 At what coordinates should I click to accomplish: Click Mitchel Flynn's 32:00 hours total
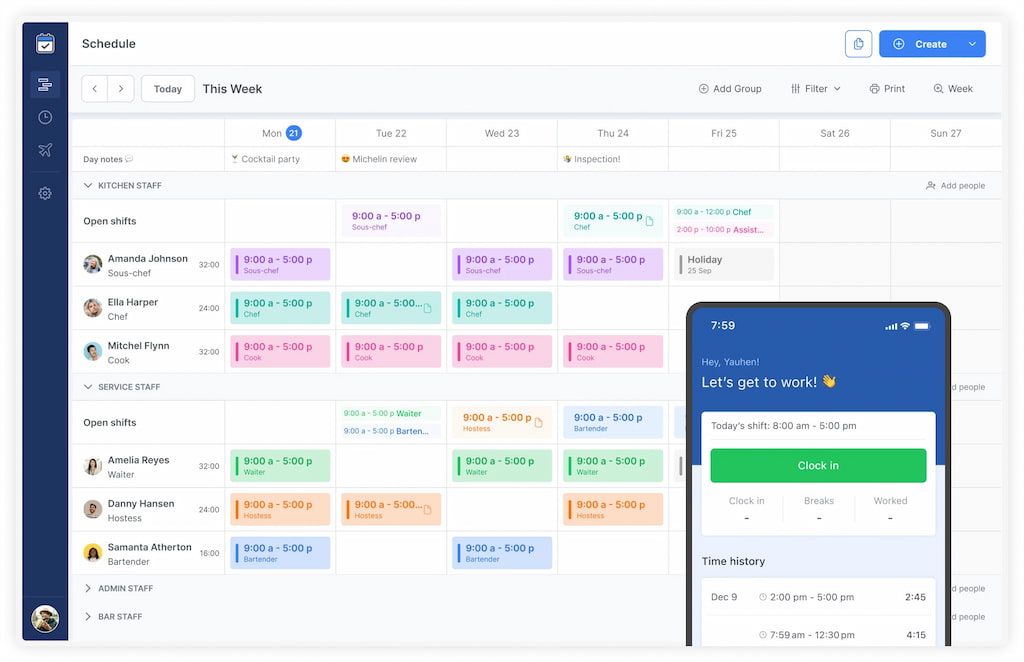pos(209,352)
